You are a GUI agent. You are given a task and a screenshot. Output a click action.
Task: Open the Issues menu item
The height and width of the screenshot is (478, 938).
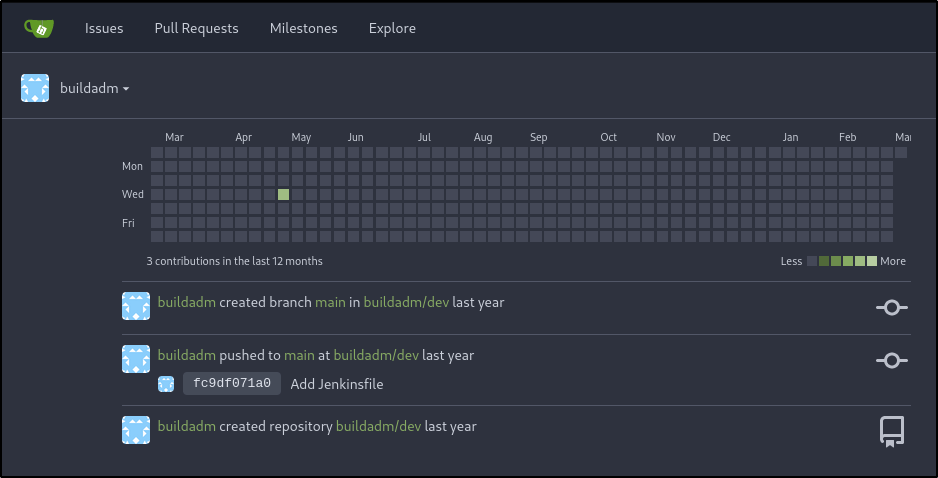tap(104, 28)
